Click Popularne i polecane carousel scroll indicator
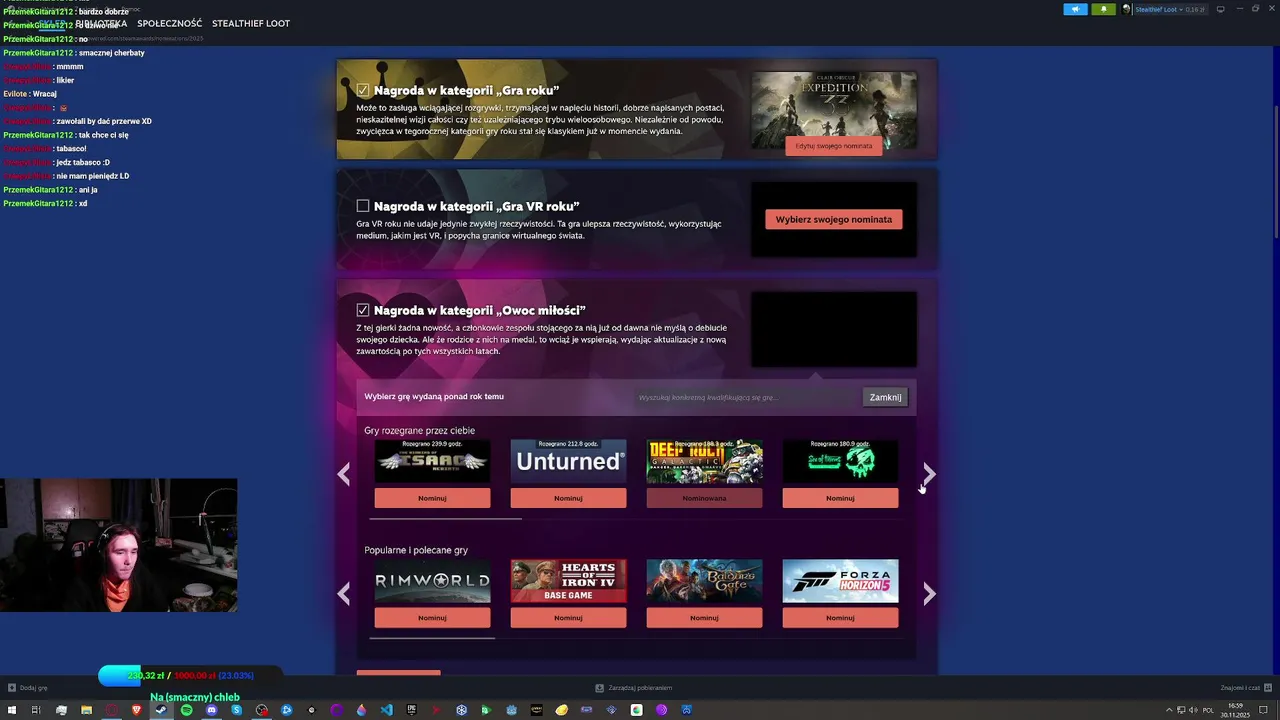The width and height of the screenshot is (1280, 720). (432, 637)
